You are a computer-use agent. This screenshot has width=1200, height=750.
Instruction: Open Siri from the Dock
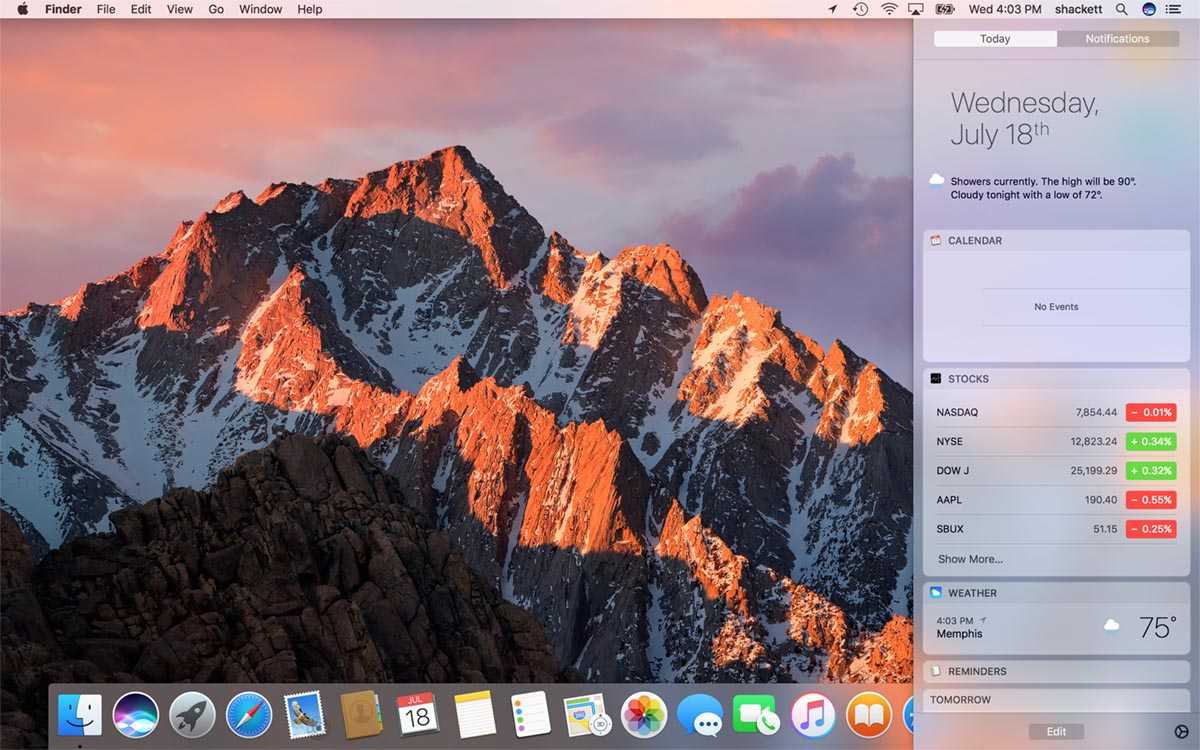tap(136, 715)
